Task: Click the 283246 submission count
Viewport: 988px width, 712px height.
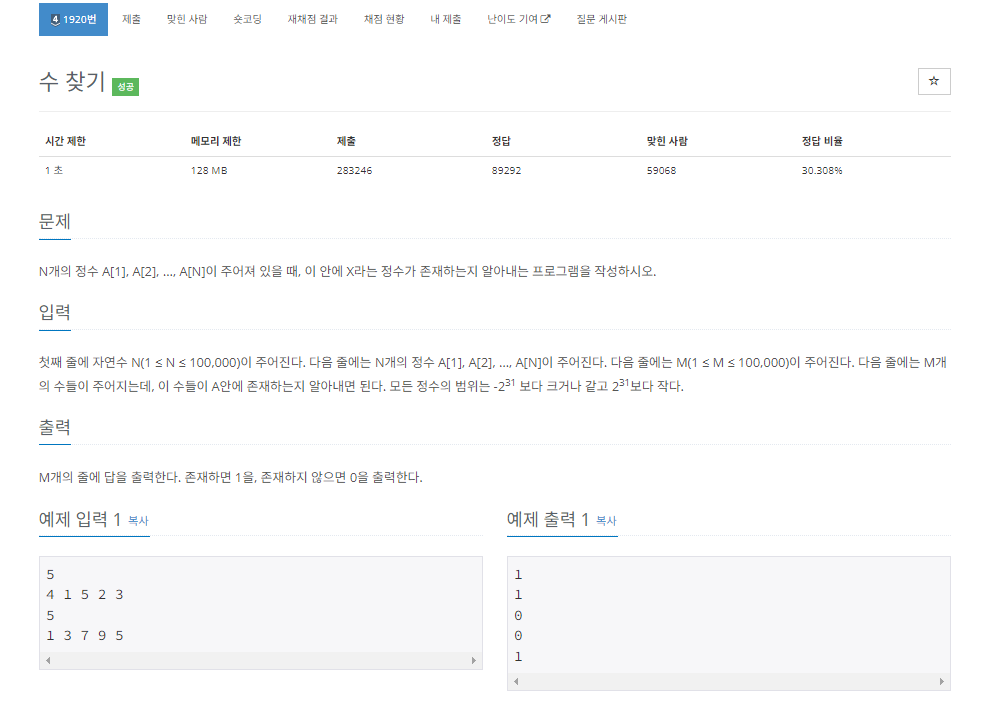Action: tap(354, 171)
